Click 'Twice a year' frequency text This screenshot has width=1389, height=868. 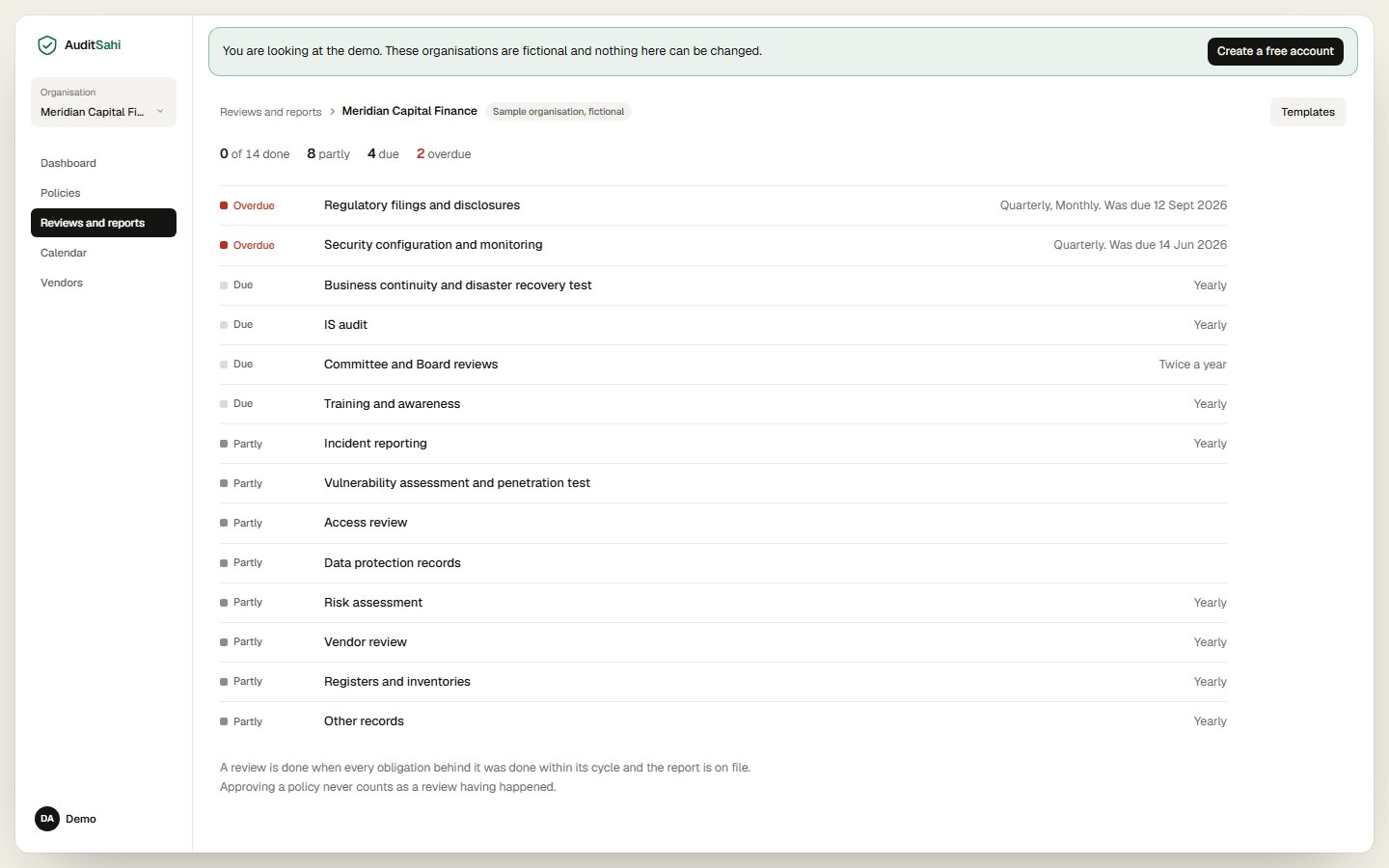click(x=1192, y=365)
